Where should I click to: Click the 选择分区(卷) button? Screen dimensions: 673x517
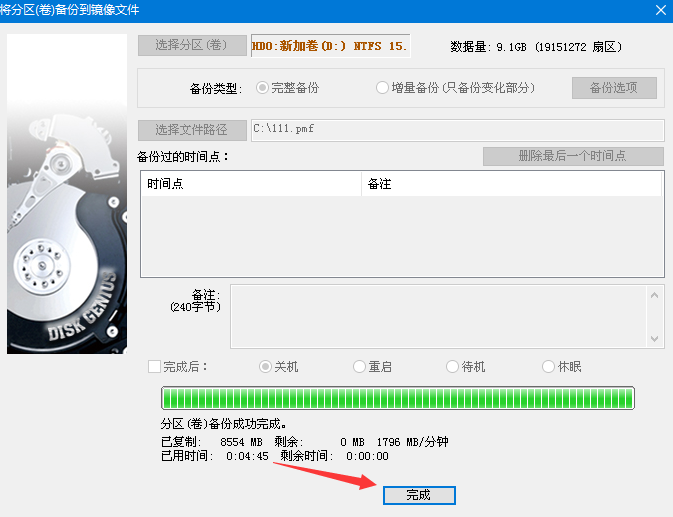tap(192, 45)
